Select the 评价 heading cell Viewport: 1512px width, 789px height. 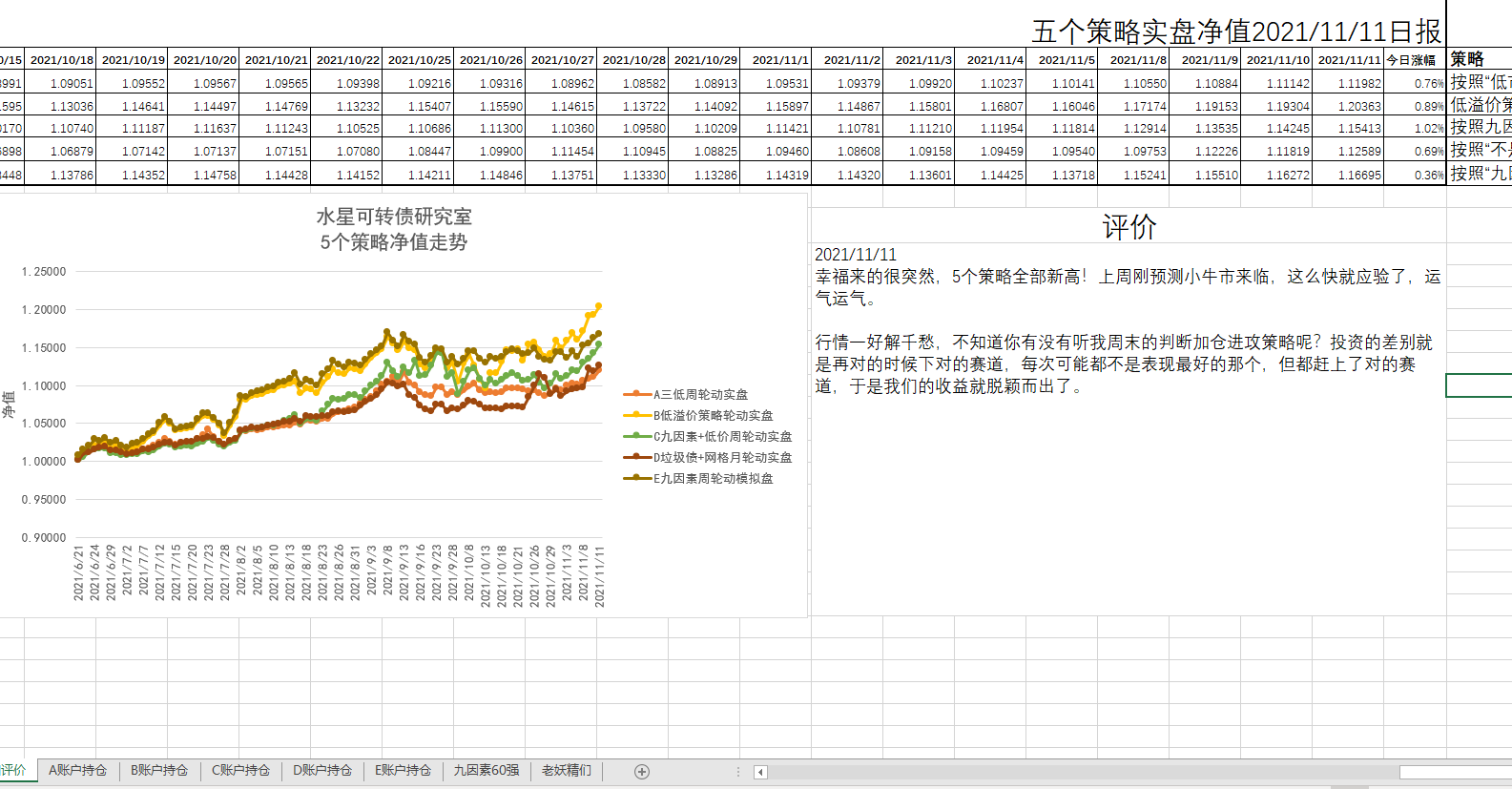(1129, 227)
